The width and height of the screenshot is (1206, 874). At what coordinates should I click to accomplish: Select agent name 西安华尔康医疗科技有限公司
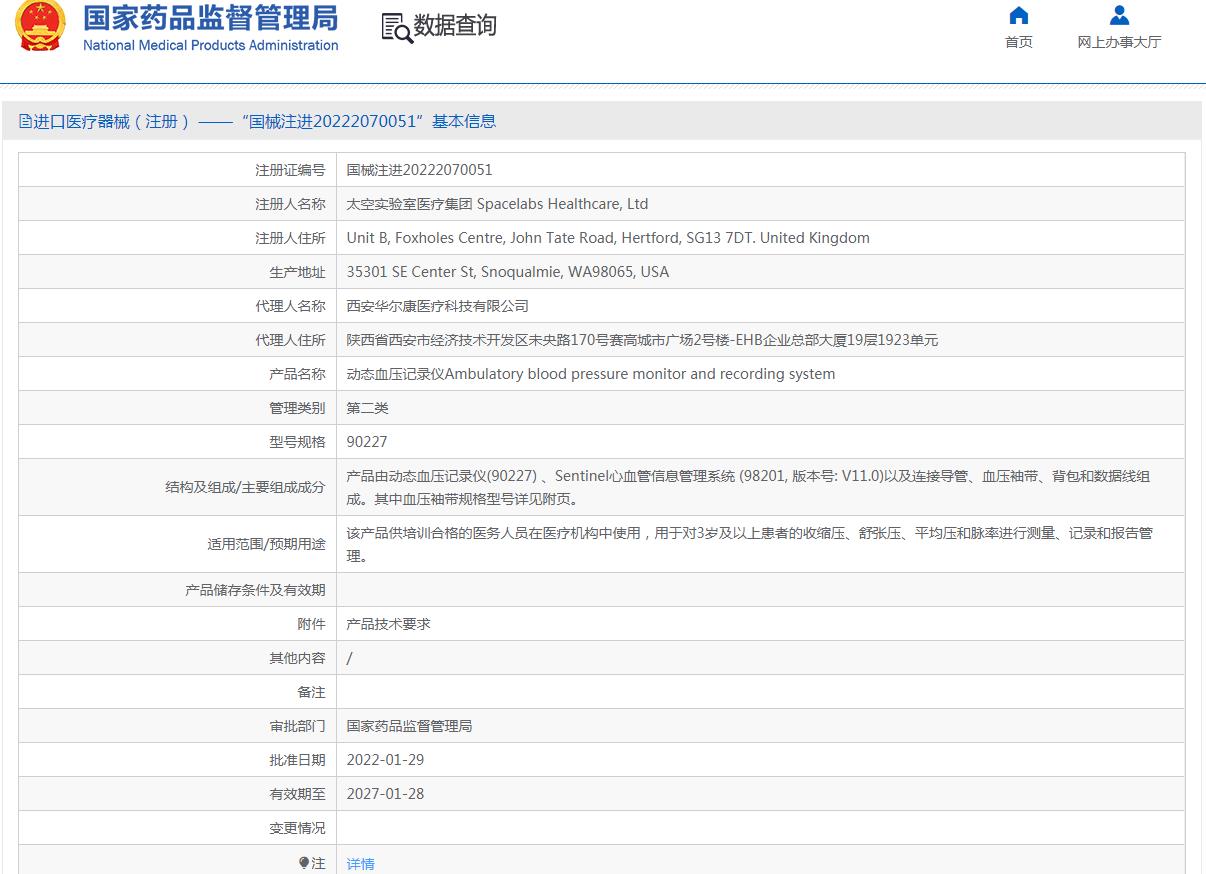(x=437, y=306)
